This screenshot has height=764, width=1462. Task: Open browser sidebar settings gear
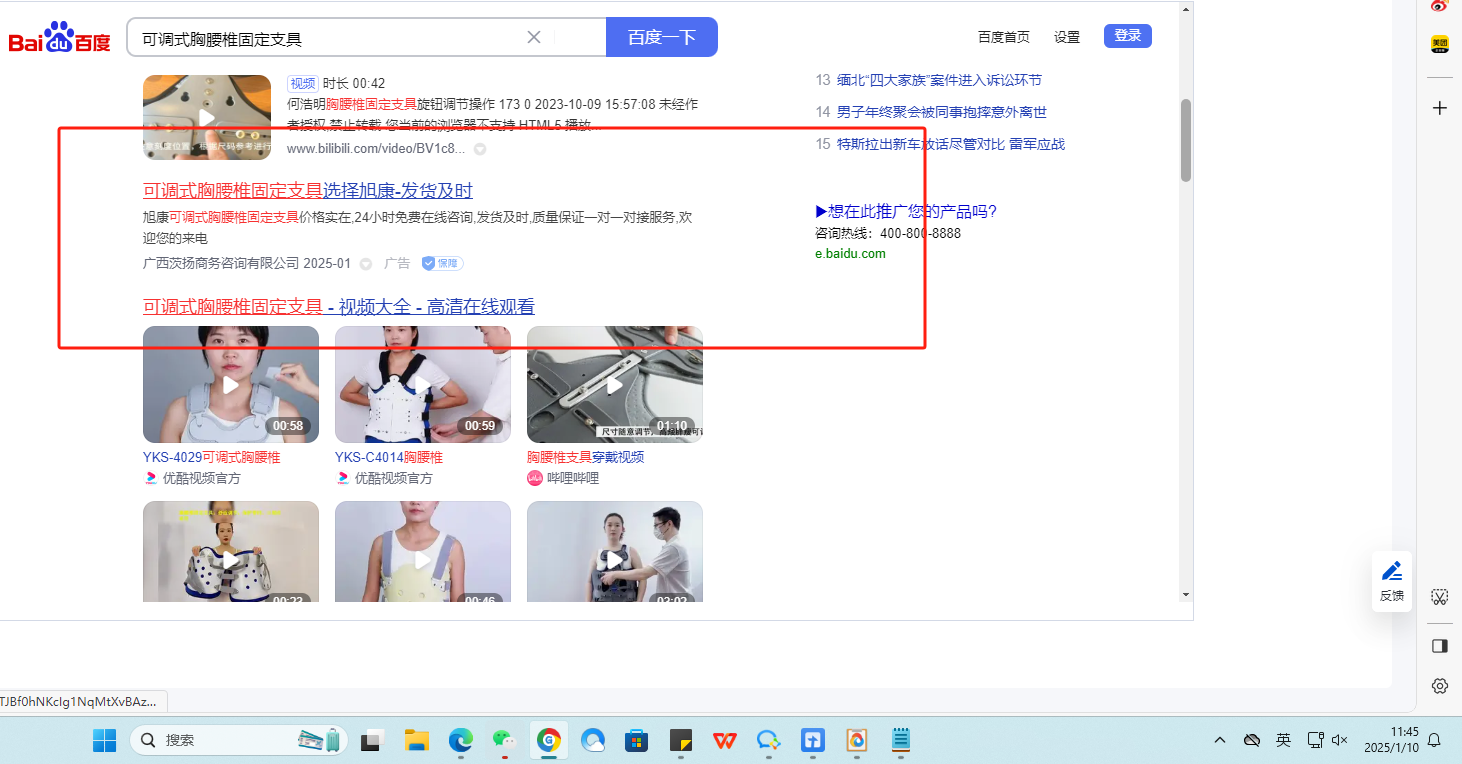(x=1440, y=686)
